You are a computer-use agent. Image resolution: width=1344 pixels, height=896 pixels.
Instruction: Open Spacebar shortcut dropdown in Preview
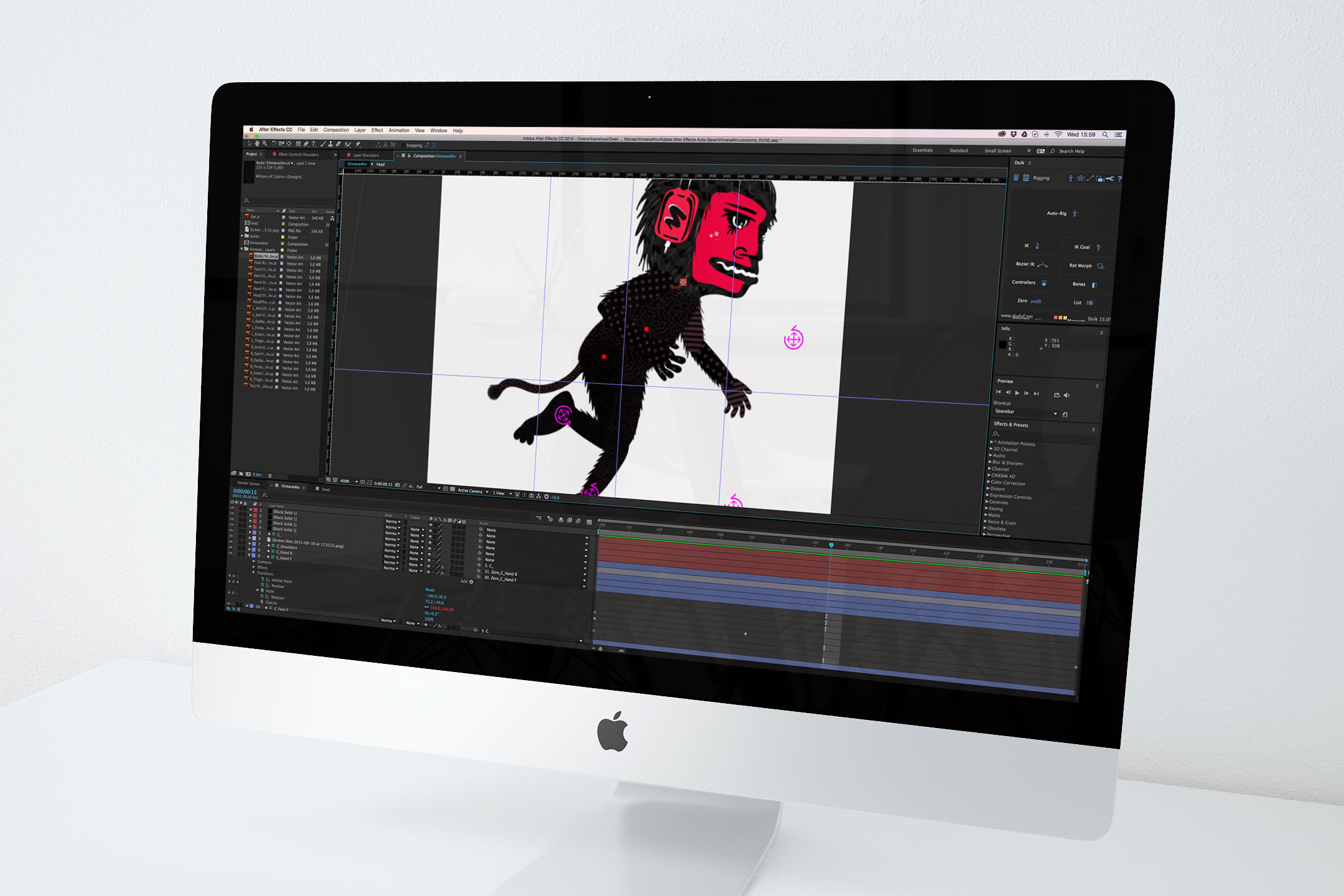(x=1026, y=411)
